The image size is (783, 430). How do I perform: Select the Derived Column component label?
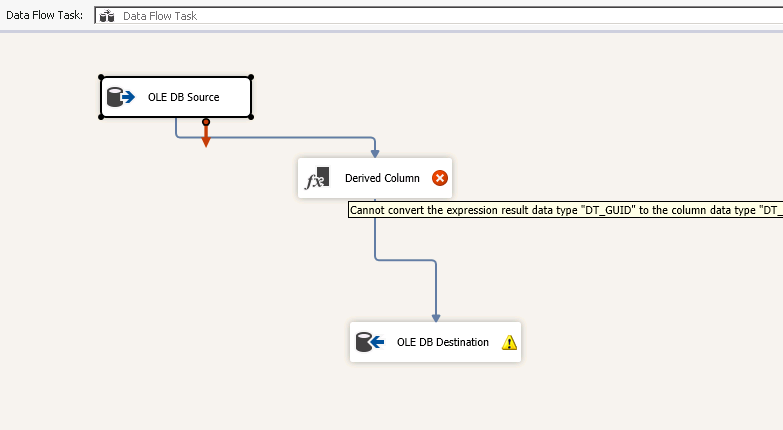382,178
